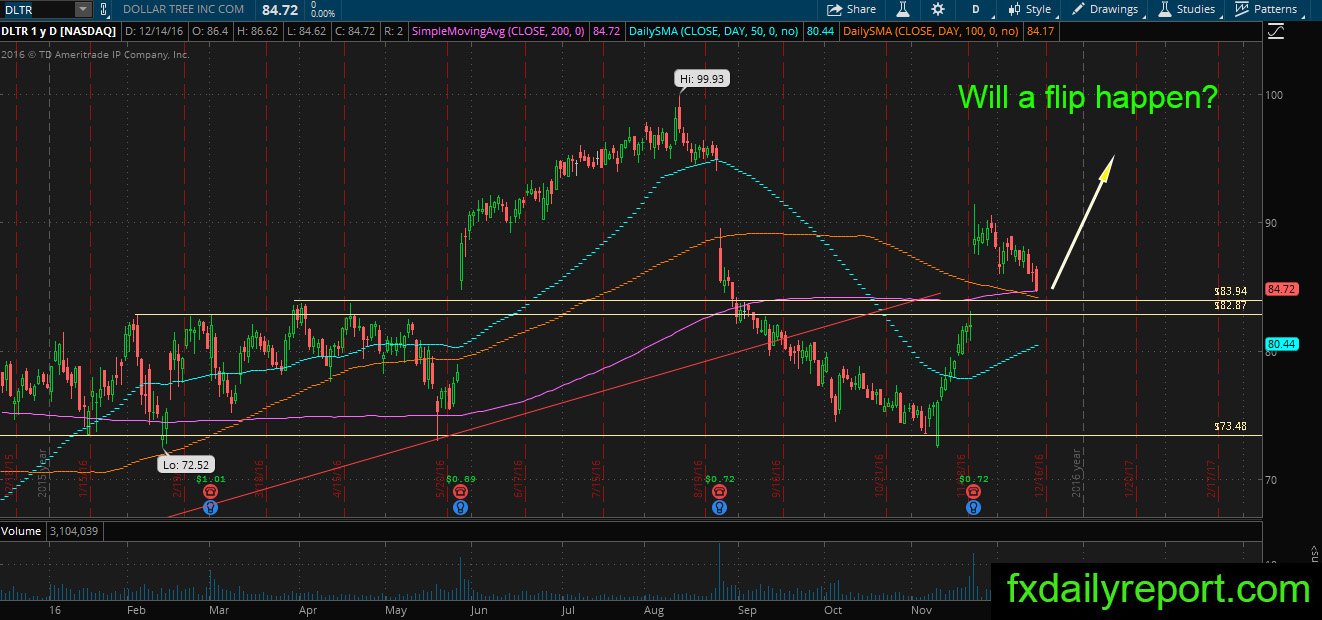
Task: Click the 100 level on price axis
Action: tap(1276, 95)
